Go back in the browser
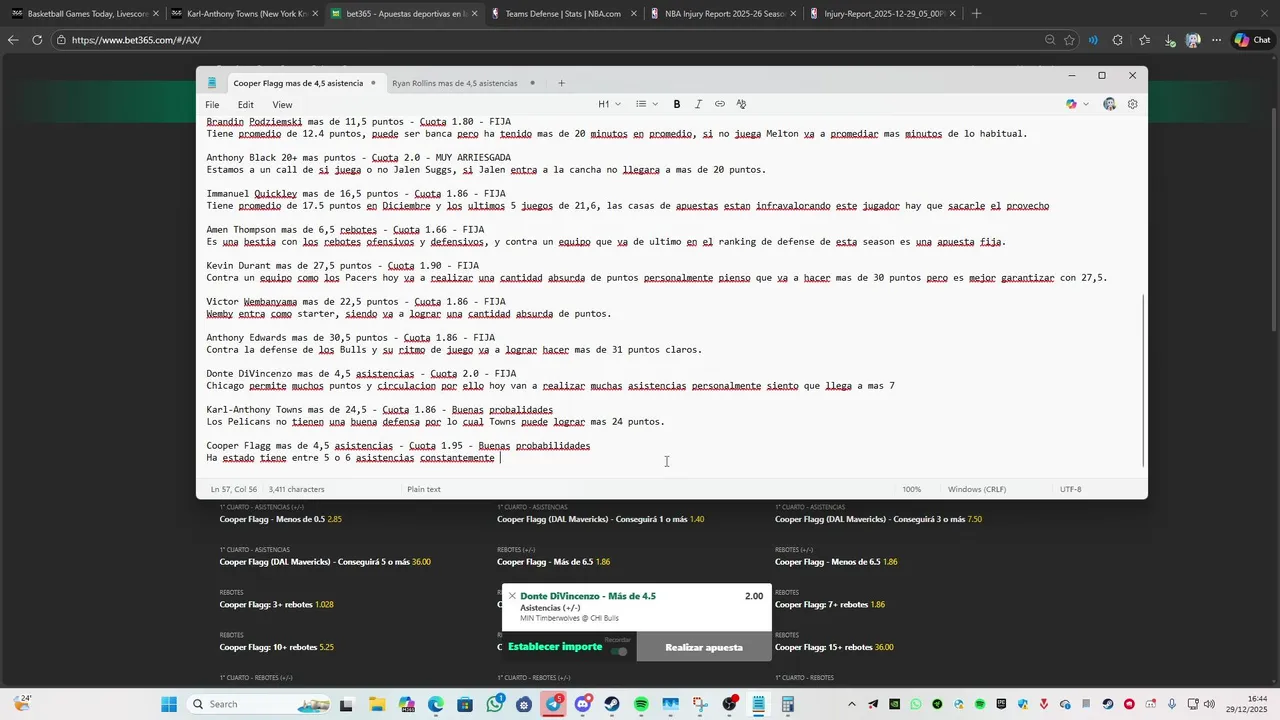 click(x=13, y=40)
